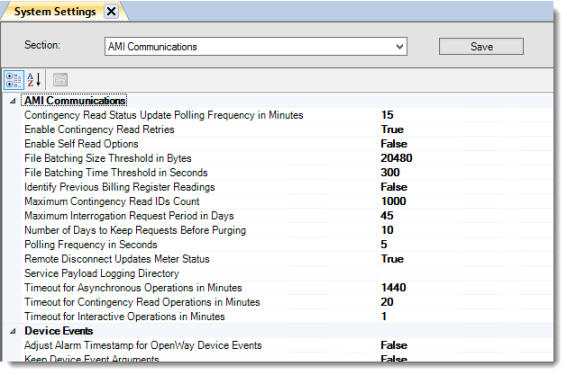Click the Save button
567x375 pixels.
[x=481, y=47]
